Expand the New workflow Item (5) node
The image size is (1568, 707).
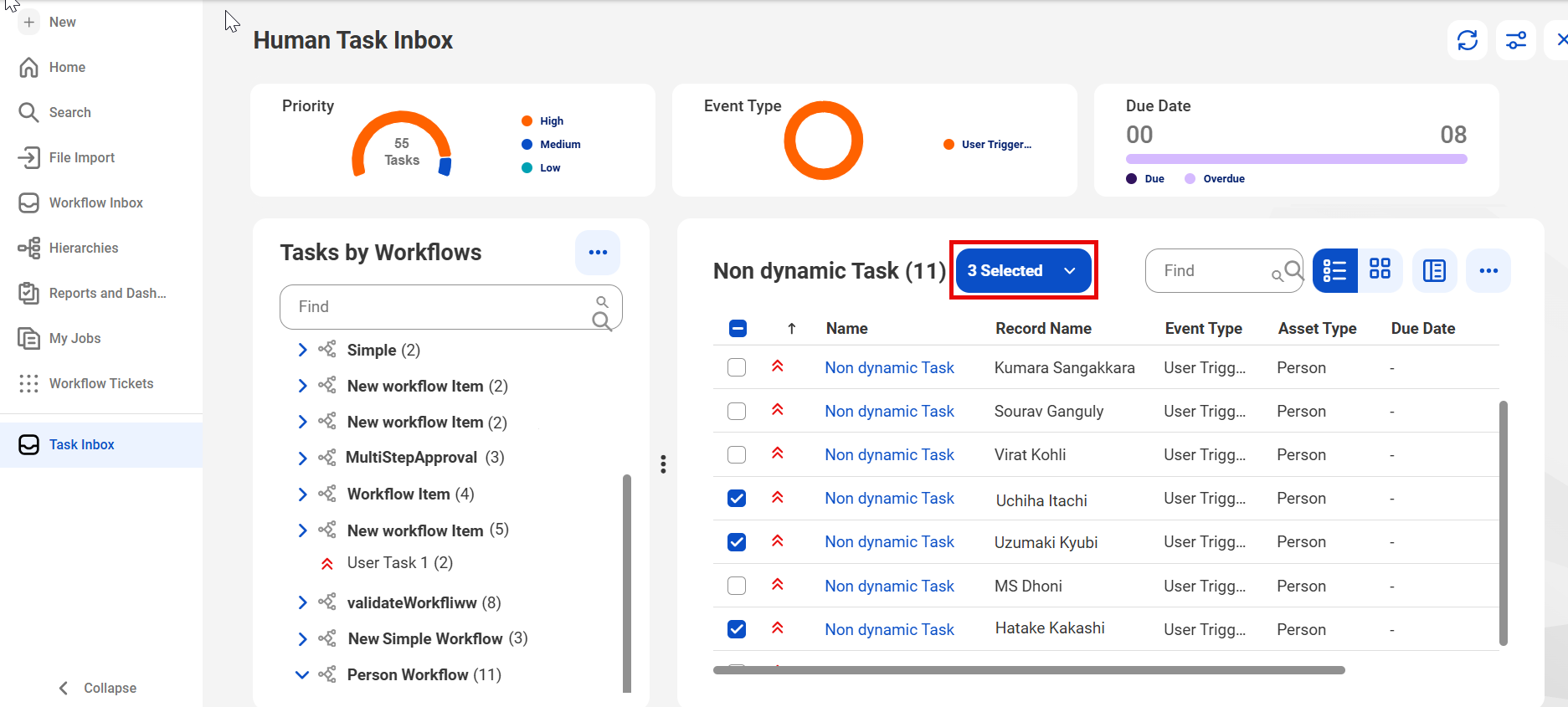tap(302, 530)
